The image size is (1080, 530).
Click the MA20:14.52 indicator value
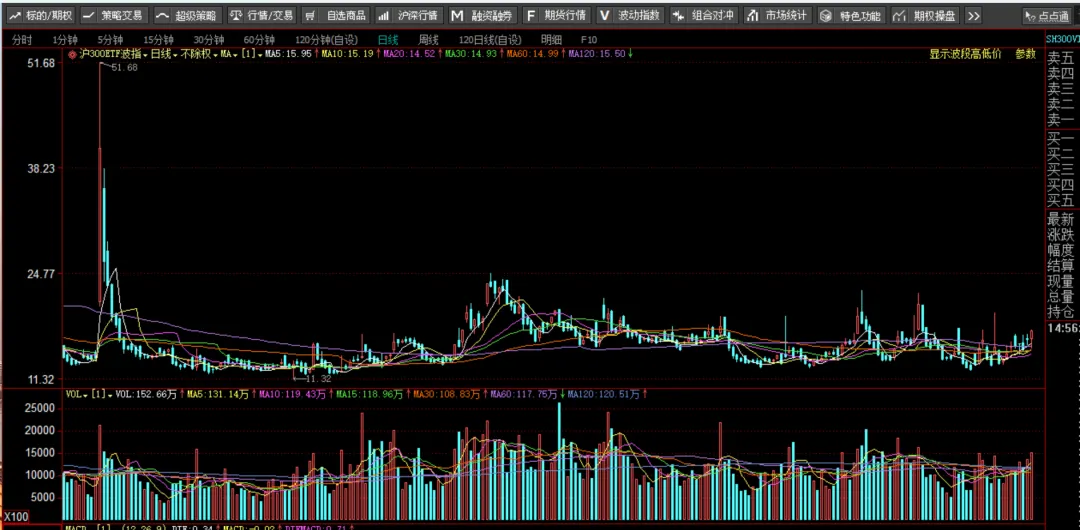(409, 54)
